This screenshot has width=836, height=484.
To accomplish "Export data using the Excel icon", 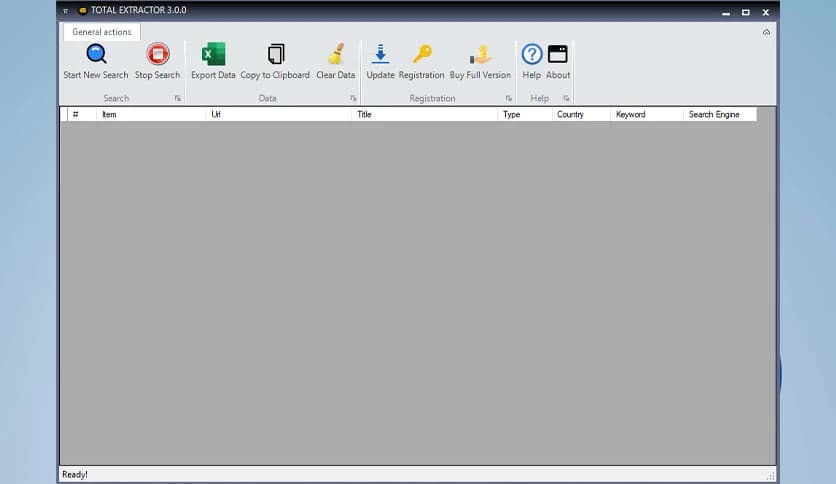I will point(213,54).
